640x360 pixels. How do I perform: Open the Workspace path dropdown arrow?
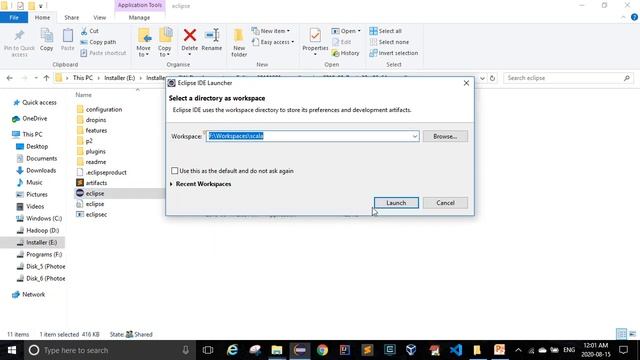coord(415,136)
